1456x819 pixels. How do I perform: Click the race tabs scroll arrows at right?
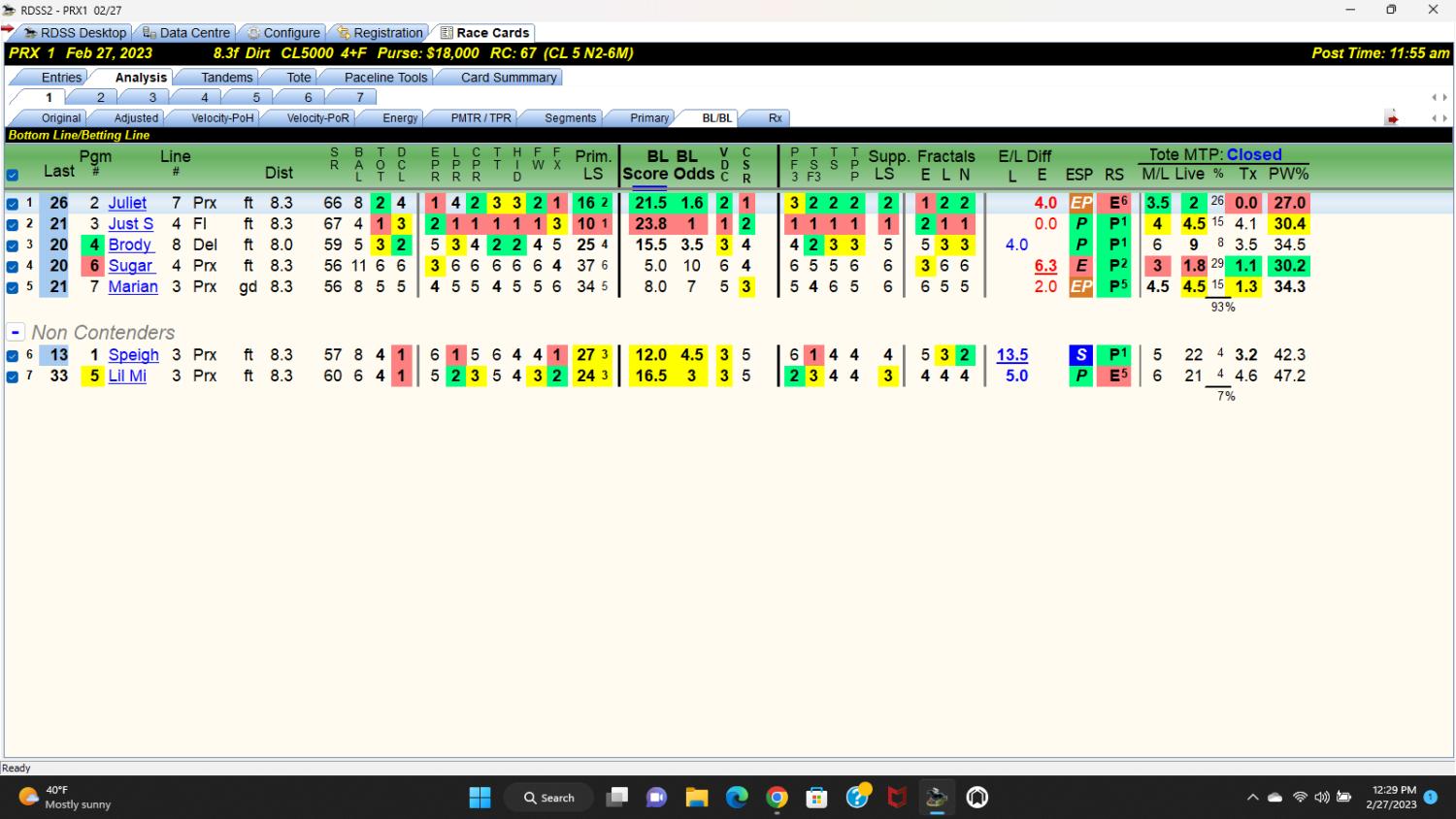point(1439,97)
